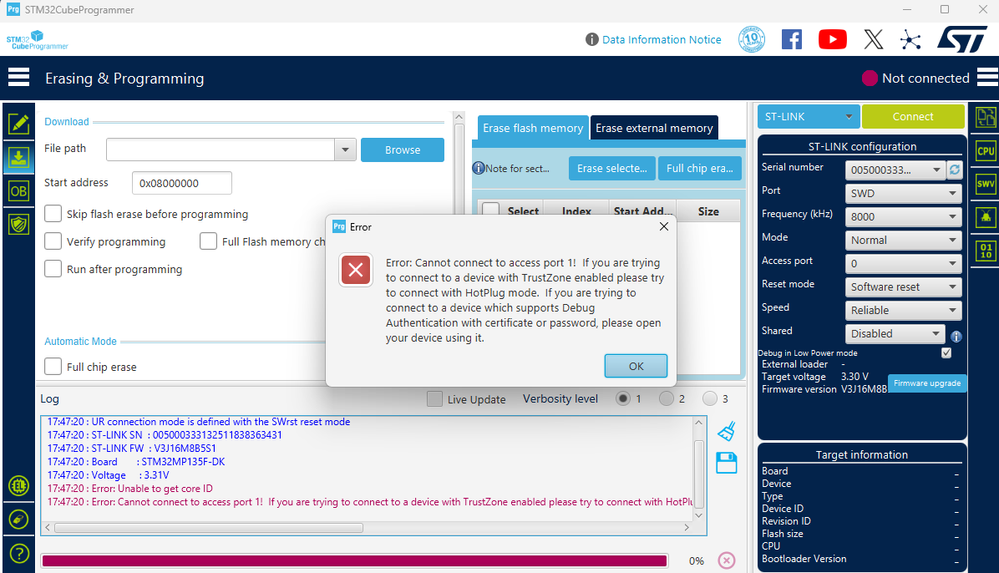The image size is (999, 573).
Task: Enable Verify programming checkbox
Action: pos(53,241)
